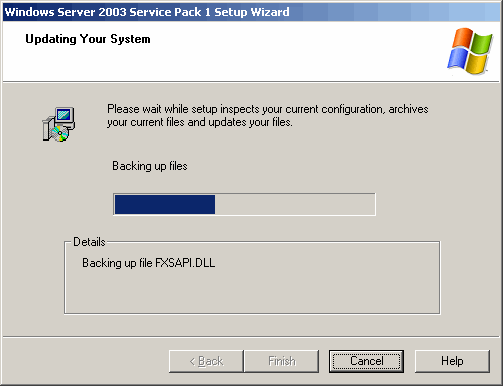This screenshot has height=386, width=503.
Task: Click the line starting Please wait while
Action: tap(268, 109)
